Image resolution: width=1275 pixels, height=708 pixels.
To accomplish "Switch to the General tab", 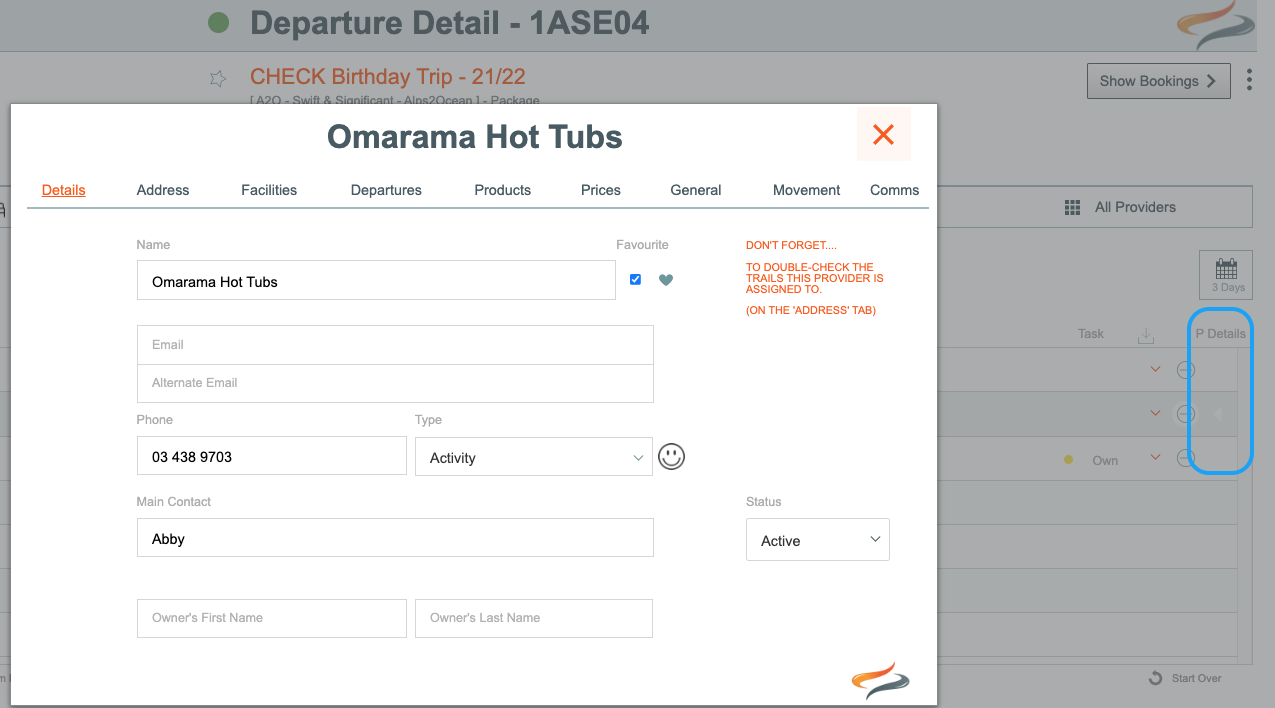I will tap(696, 190).
